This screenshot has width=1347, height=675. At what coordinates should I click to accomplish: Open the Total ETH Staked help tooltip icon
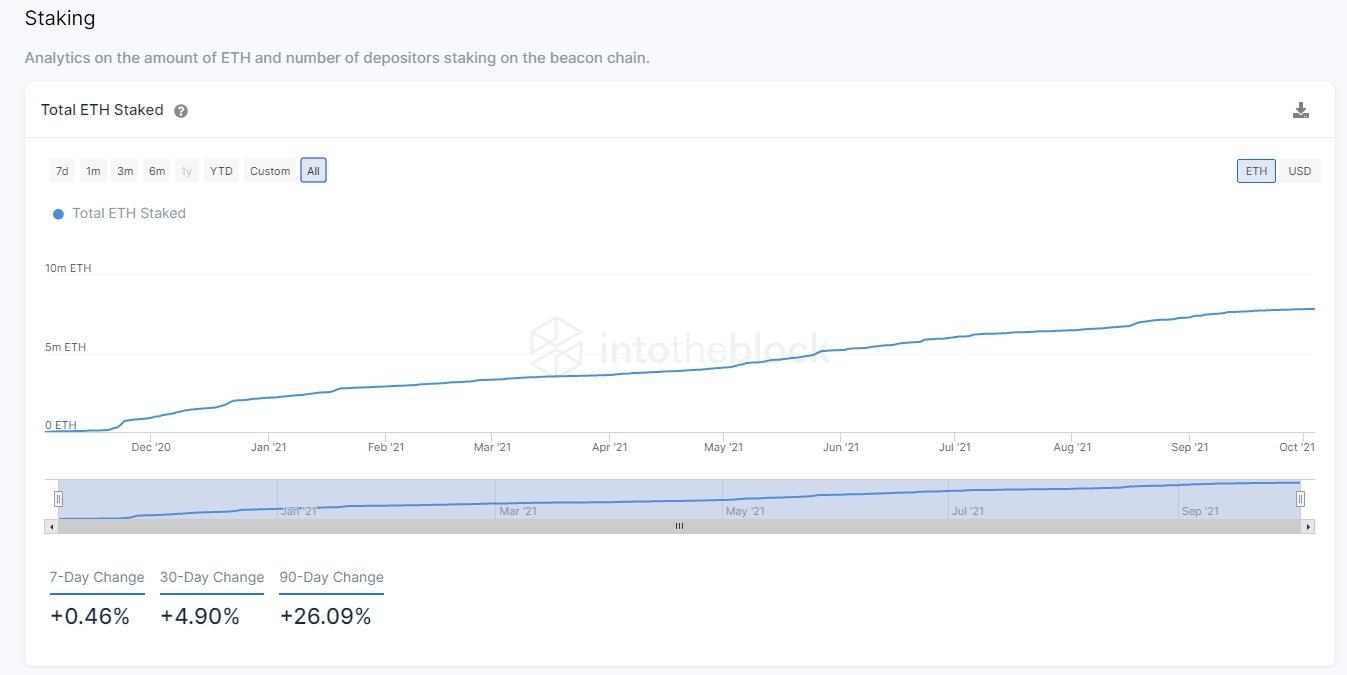point(181,111)
